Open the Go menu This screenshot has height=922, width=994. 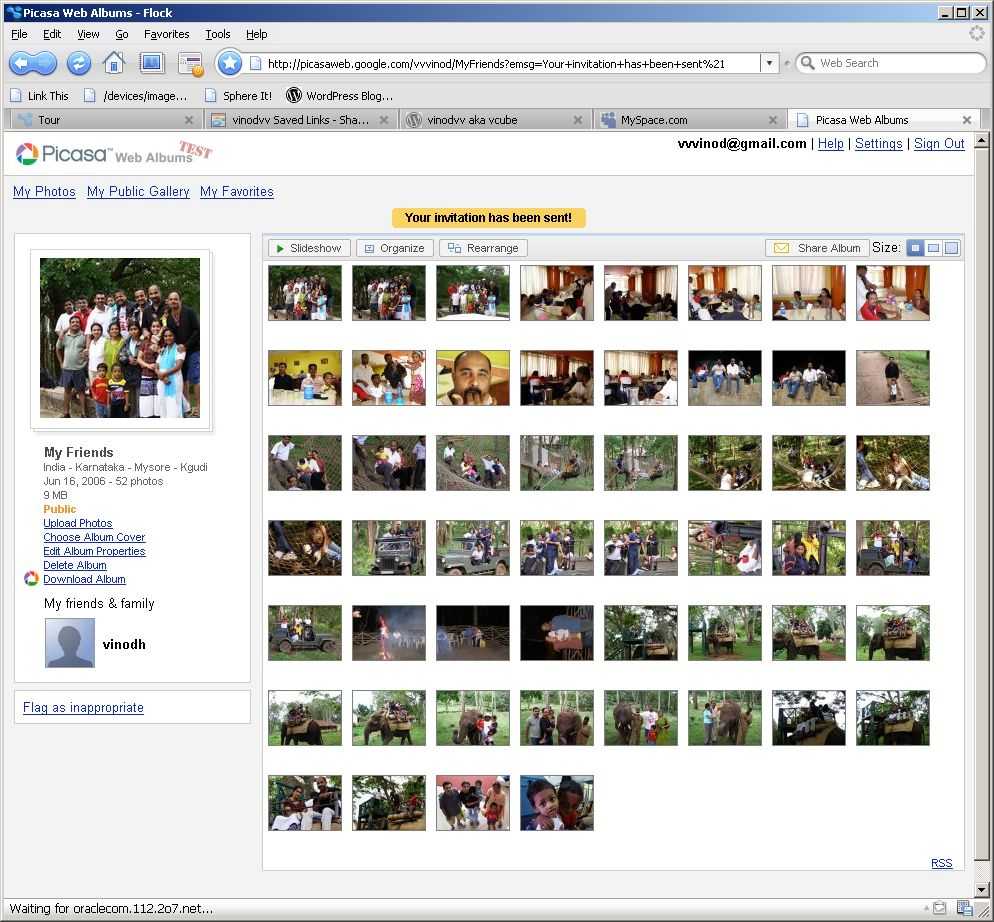(x=122, y=34)
